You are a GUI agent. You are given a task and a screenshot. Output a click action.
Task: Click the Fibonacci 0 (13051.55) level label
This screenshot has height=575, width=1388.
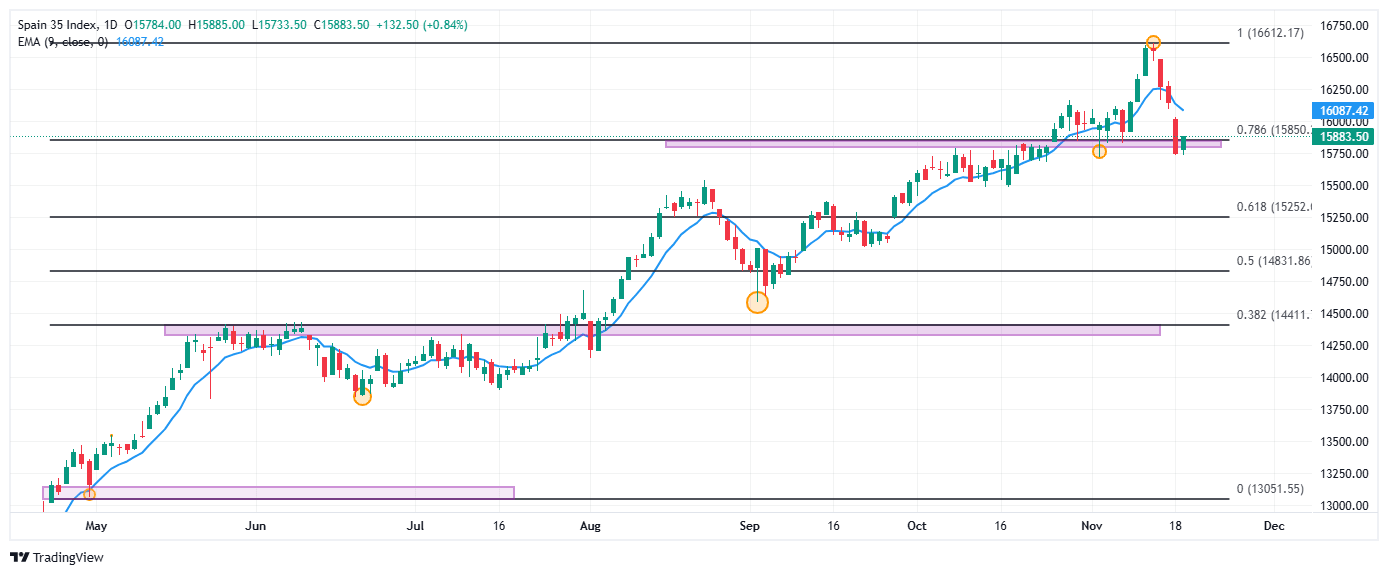[x=1270, y=488]
